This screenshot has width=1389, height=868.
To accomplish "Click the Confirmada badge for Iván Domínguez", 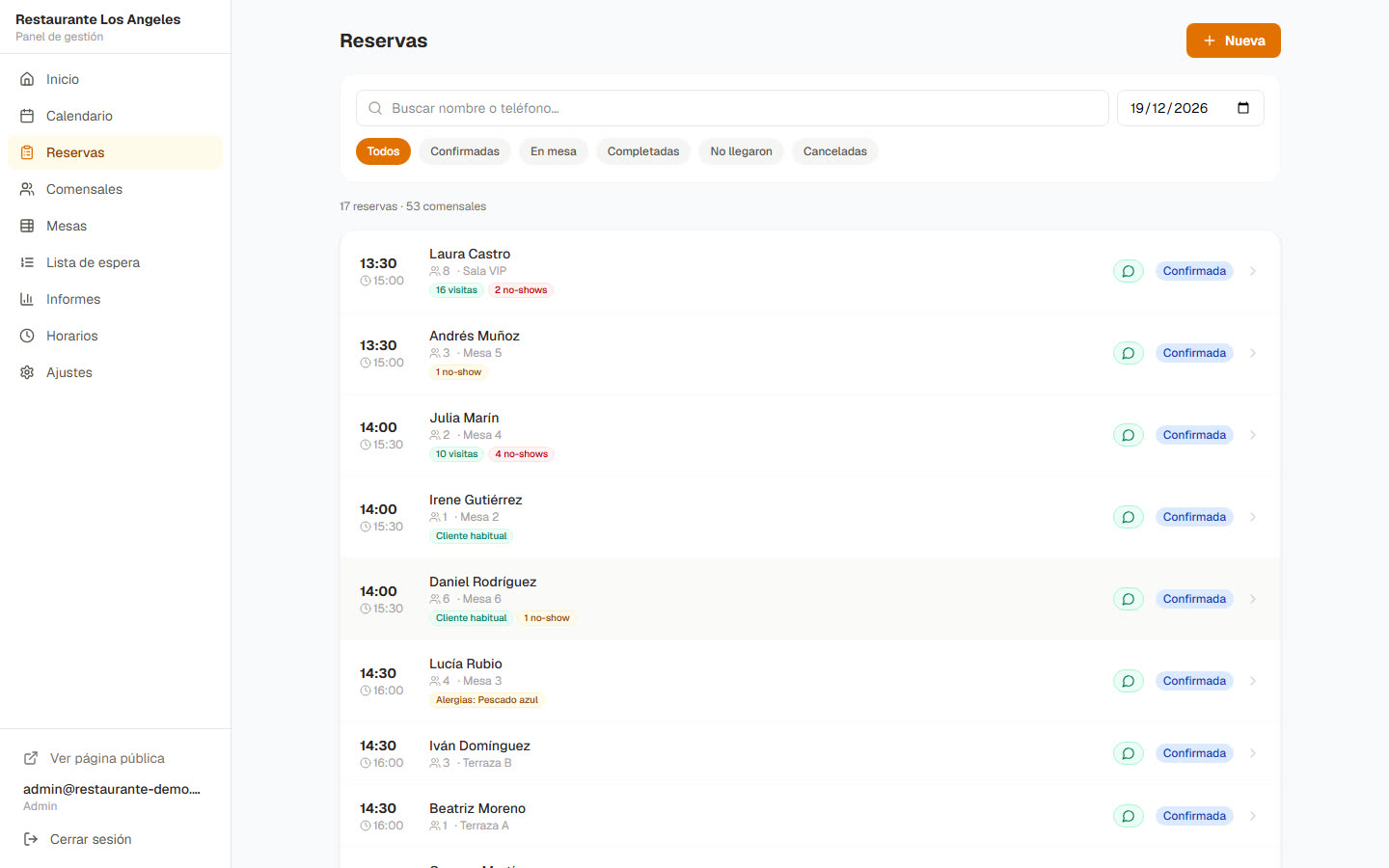I will coord(1194,753).
